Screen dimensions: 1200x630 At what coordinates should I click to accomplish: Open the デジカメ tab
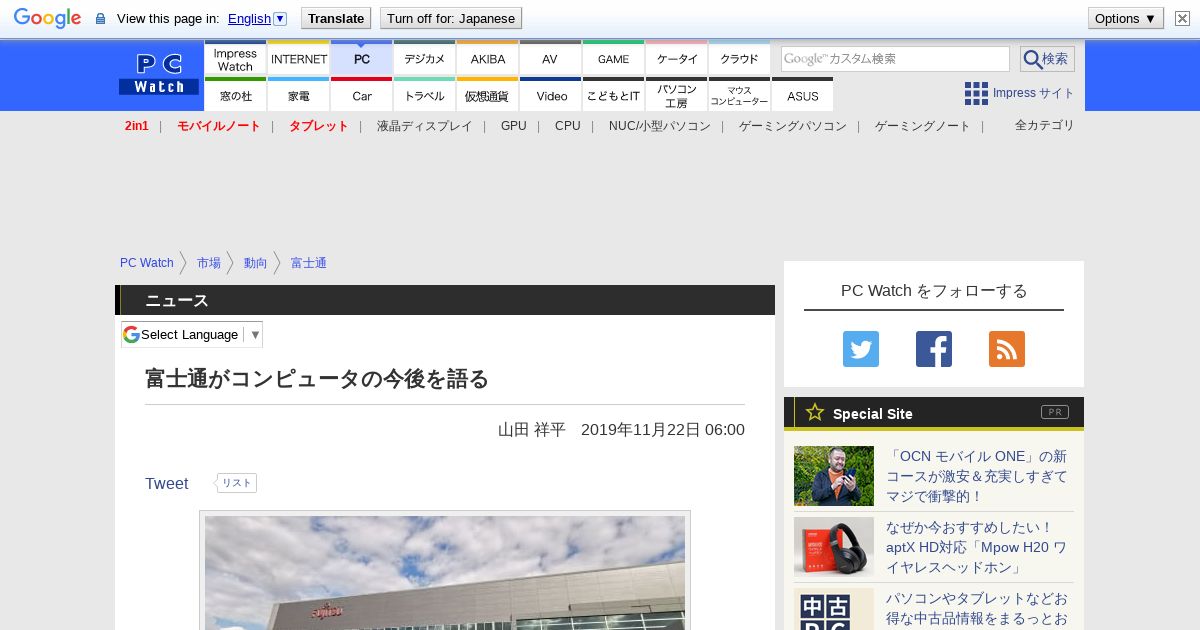pos(425,59)
